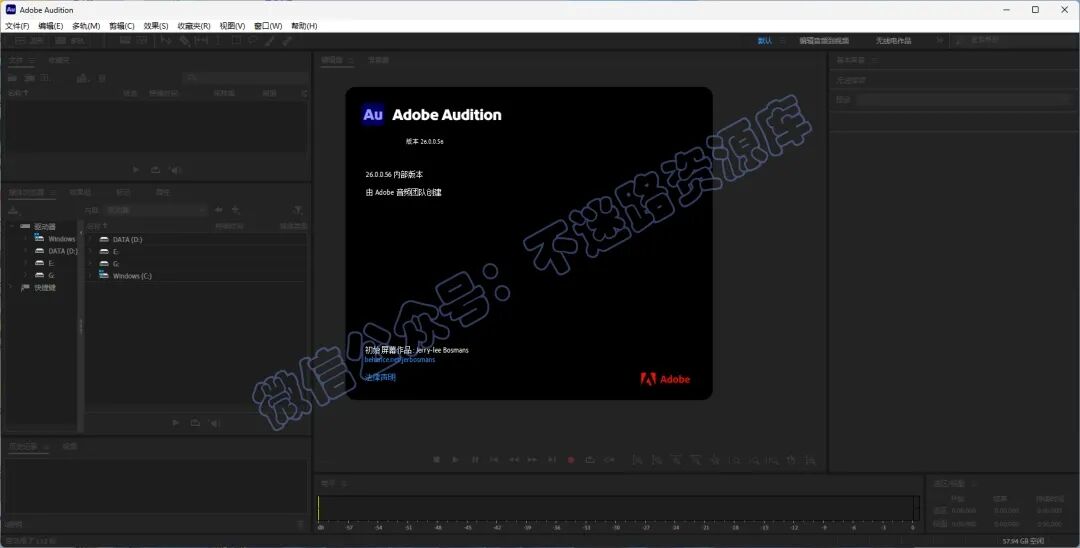Toggle the spectral pitch display icon
Image resolution: width=1080 pixels, height=548 pixels.
click(x=142, y=41)
